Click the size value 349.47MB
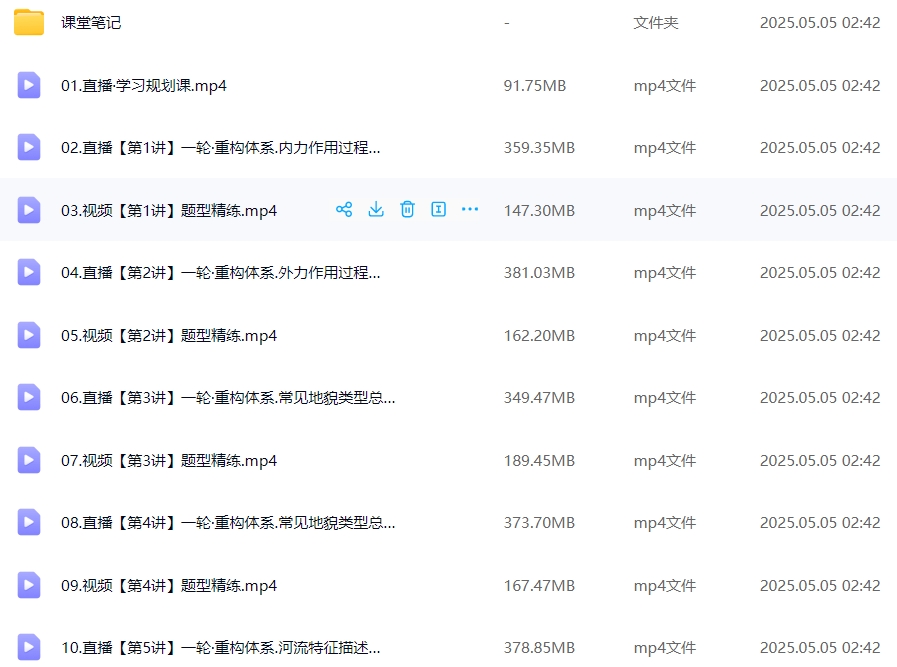 pos(539,398)
